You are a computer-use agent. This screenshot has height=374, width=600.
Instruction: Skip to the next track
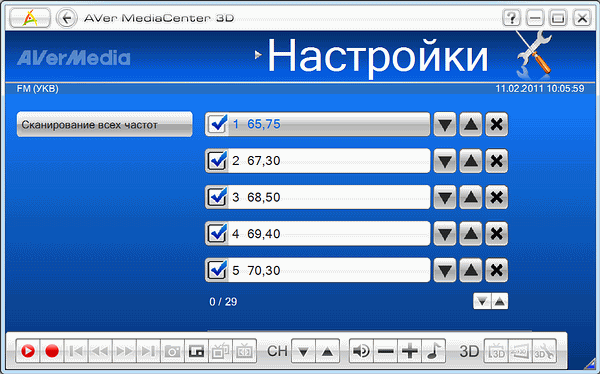pos(148,351)
